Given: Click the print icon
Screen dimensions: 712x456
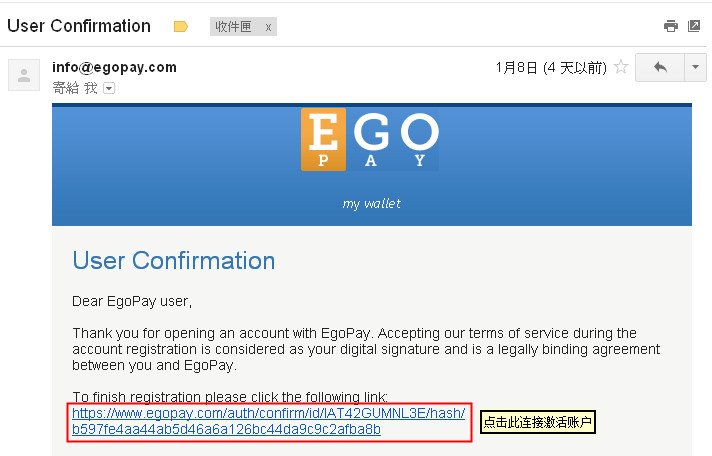Looking at the screenshot, I should 671,26.
